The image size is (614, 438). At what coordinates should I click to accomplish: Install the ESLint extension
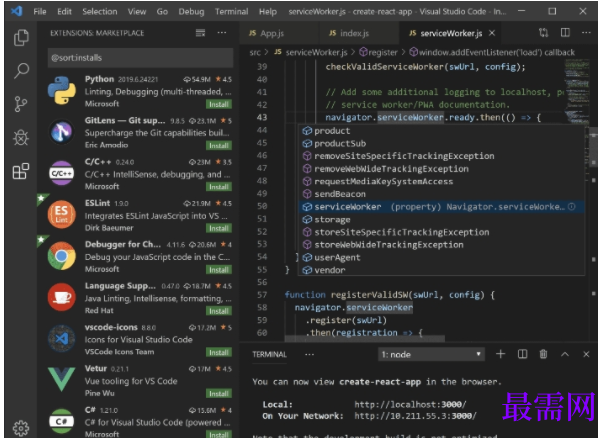219,228
